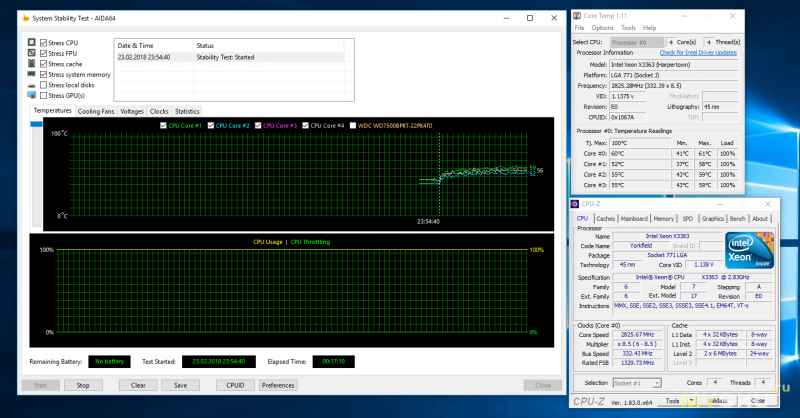Hide CPU Core #1 on temperature graph

[x=163, y=126]
